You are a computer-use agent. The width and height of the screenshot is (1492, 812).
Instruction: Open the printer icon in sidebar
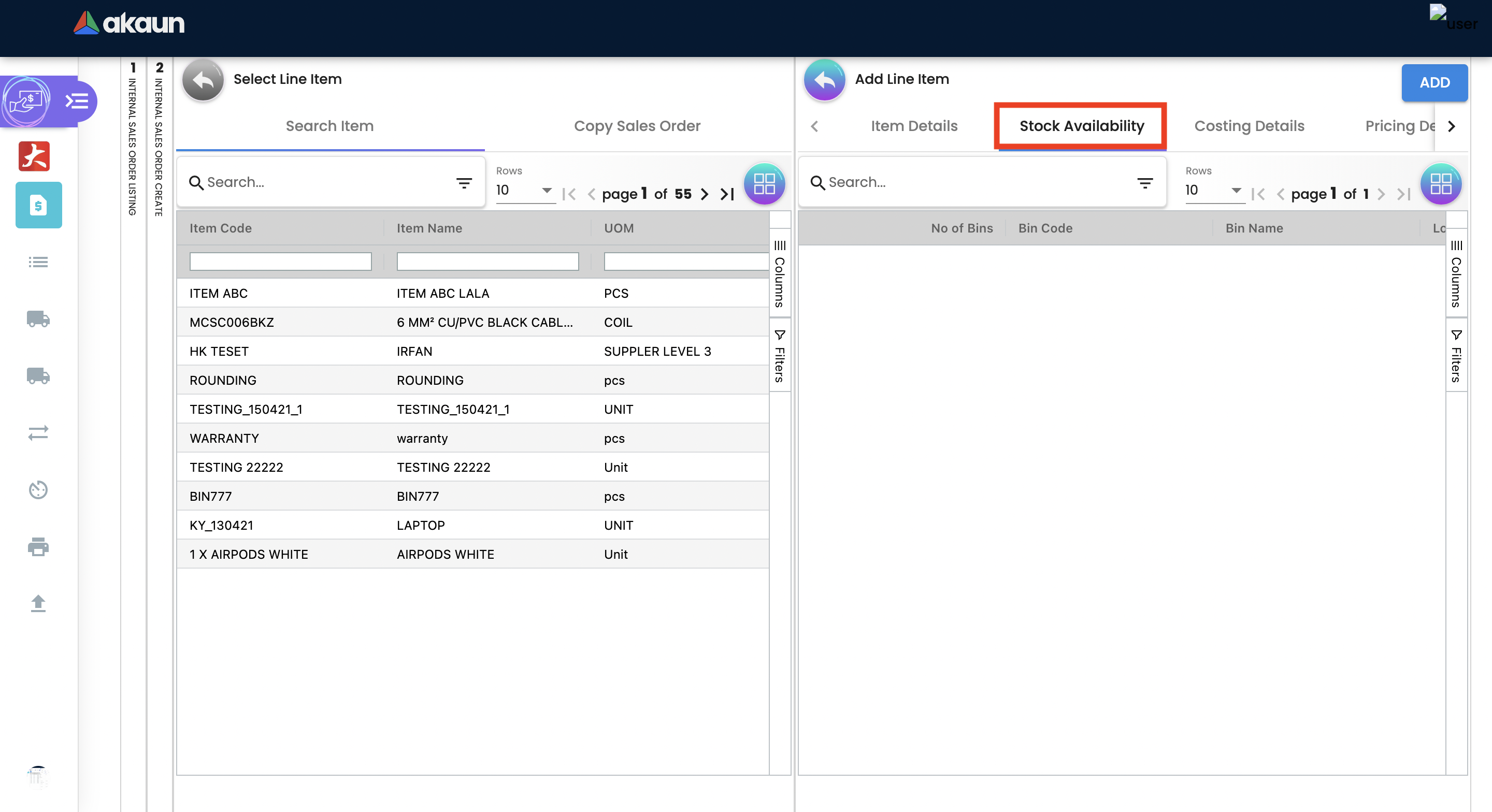tap(38, 547)
